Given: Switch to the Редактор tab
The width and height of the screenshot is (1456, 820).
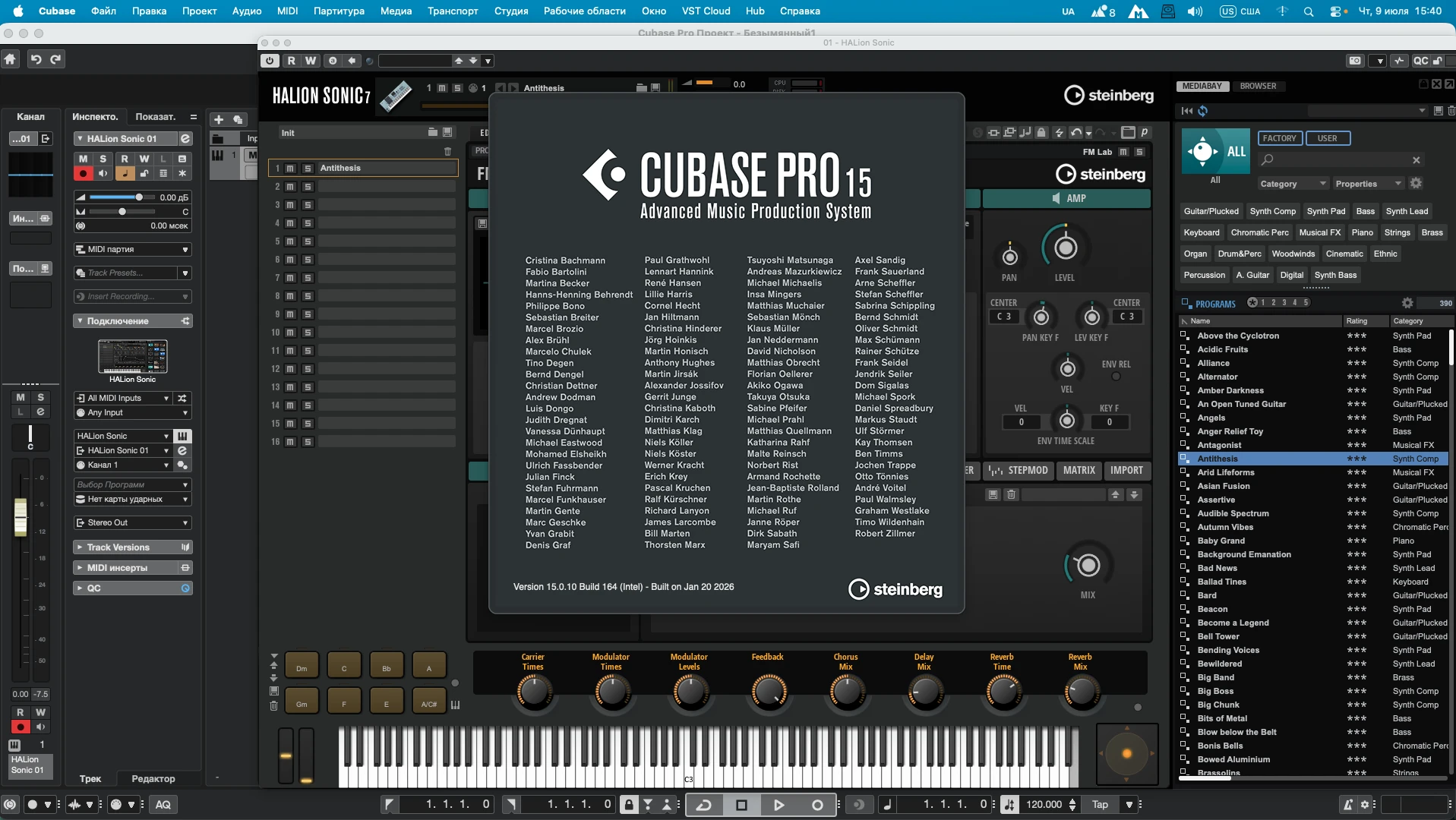Looking at the screenshot, I should pyautogui.click(x=153, y=779).
